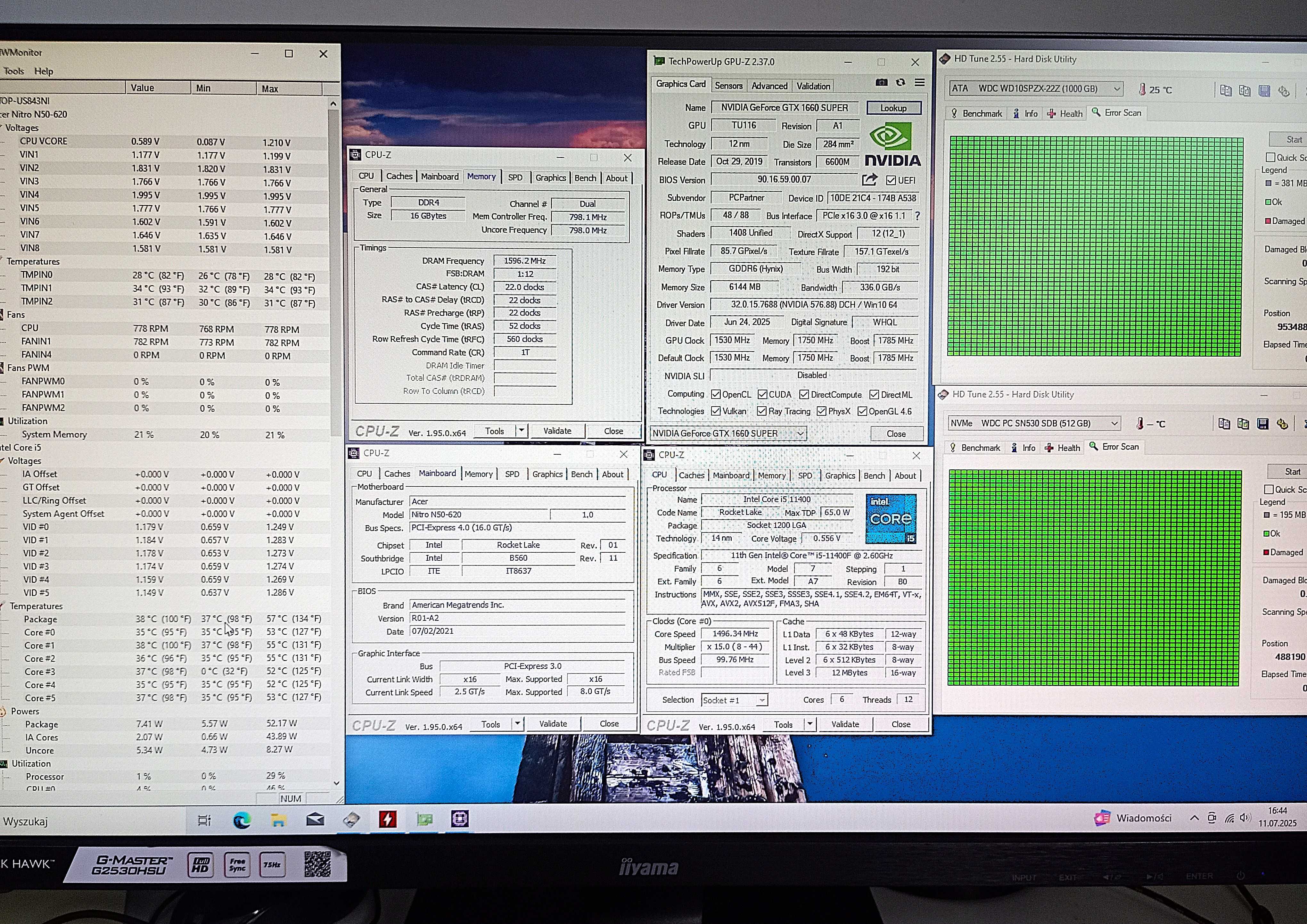
Task: Click save floppy icon in NVMe HD Tune
Action: pos(1262,424)
